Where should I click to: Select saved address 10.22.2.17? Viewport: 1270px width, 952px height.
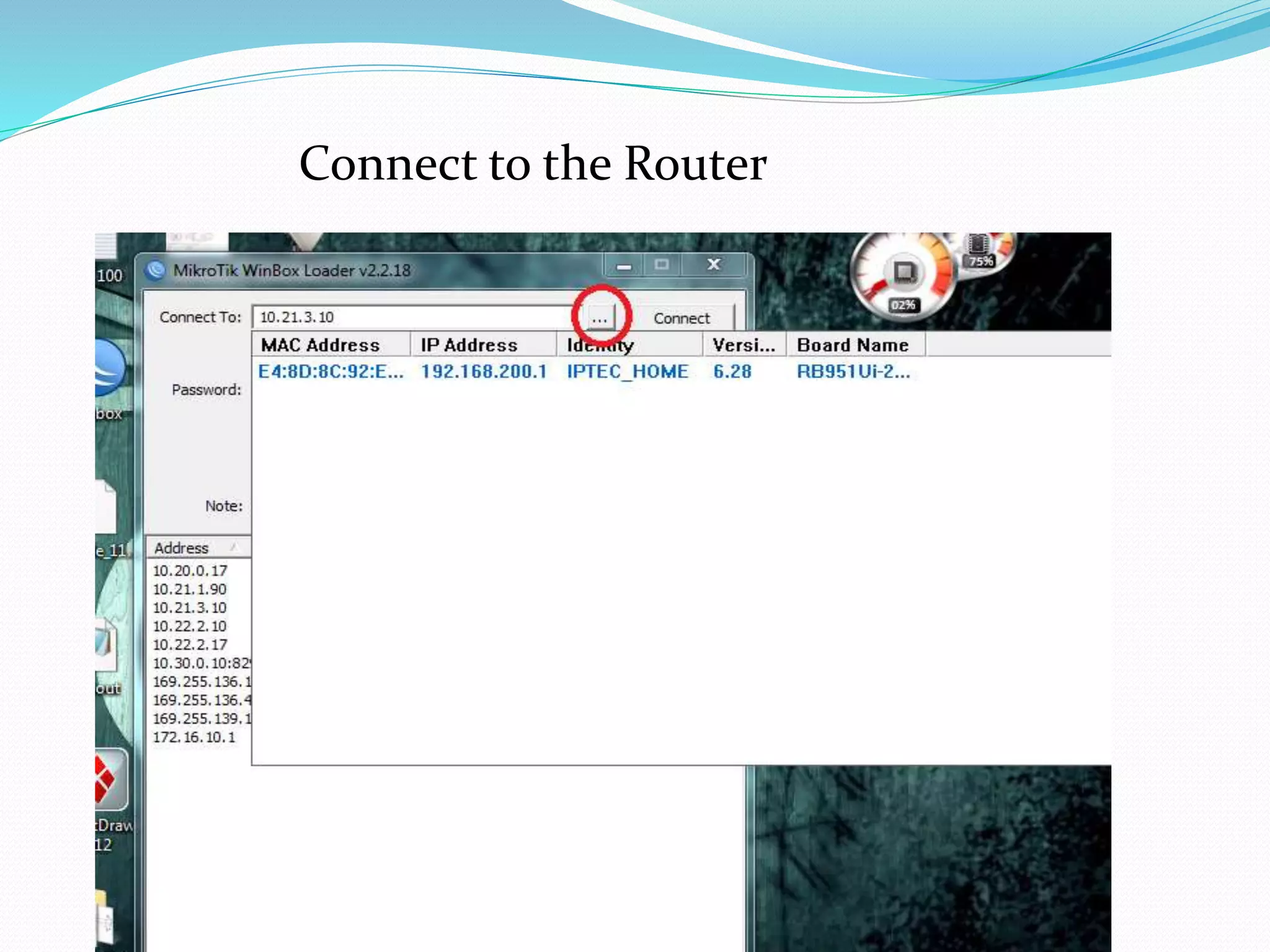tap(190, 645)
